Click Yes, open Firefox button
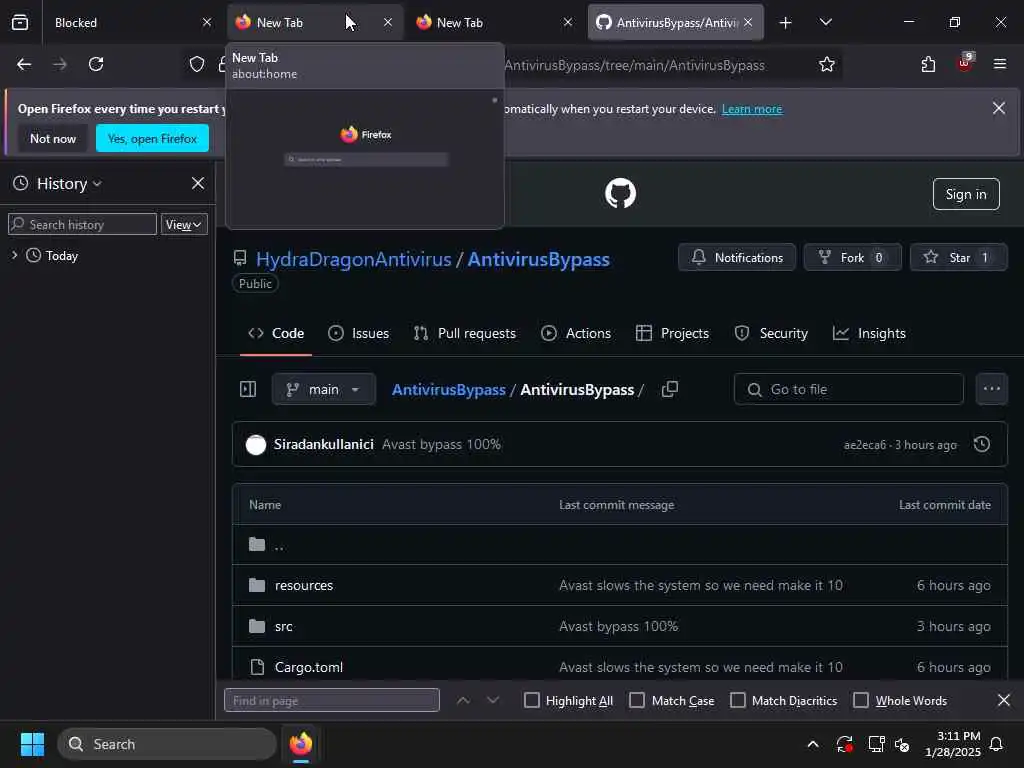The width and height of the screenshot is (1024, 768). [152, 138]
